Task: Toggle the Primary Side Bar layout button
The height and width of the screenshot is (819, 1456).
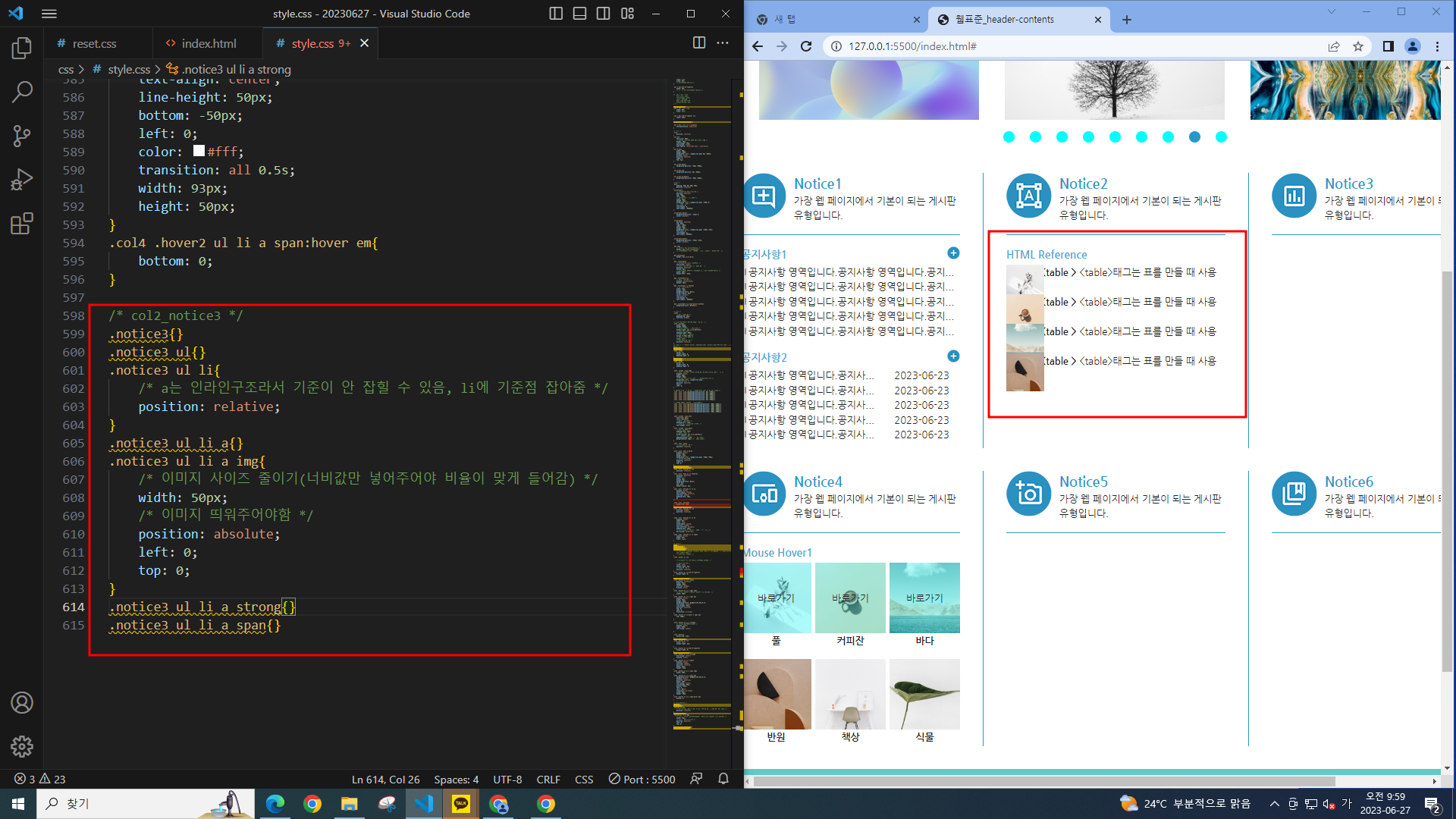Action: coord(556,14)
